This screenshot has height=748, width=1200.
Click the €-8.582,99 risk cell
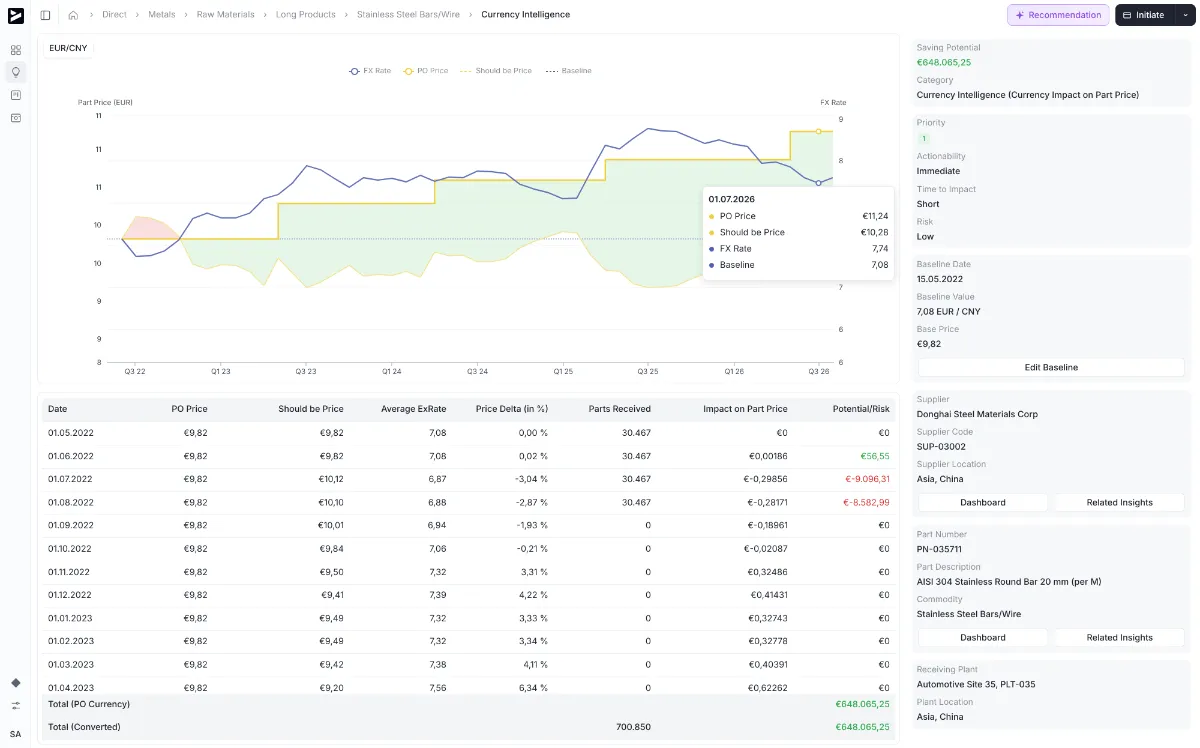point(866,502)
